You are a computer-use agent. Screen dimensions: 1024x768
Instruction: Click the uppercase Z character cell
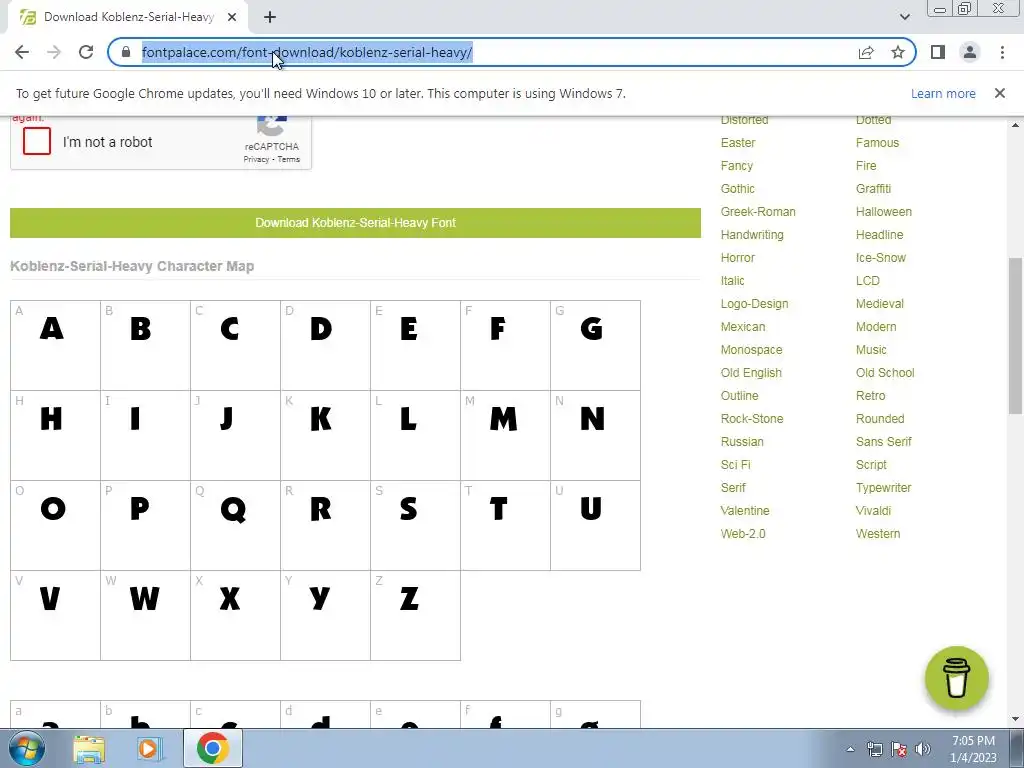coord(415,616)
